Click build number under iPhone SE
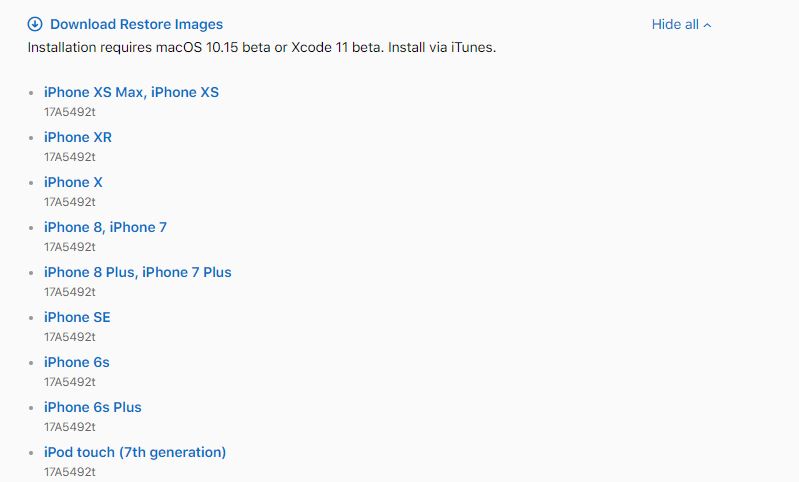The image size is (799, 482). (x=69, y=337)
